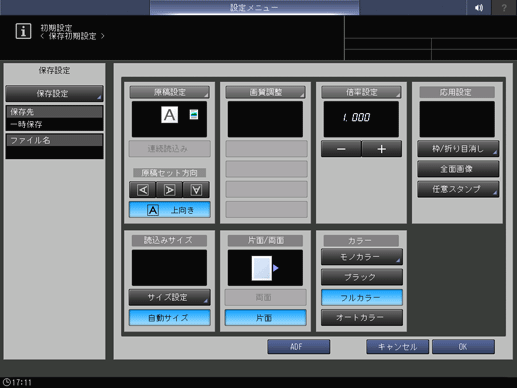Open 任意スタンプ stamp settings
Image resolution: width=517 pixels, height=388 pixels.
[458, 189]
